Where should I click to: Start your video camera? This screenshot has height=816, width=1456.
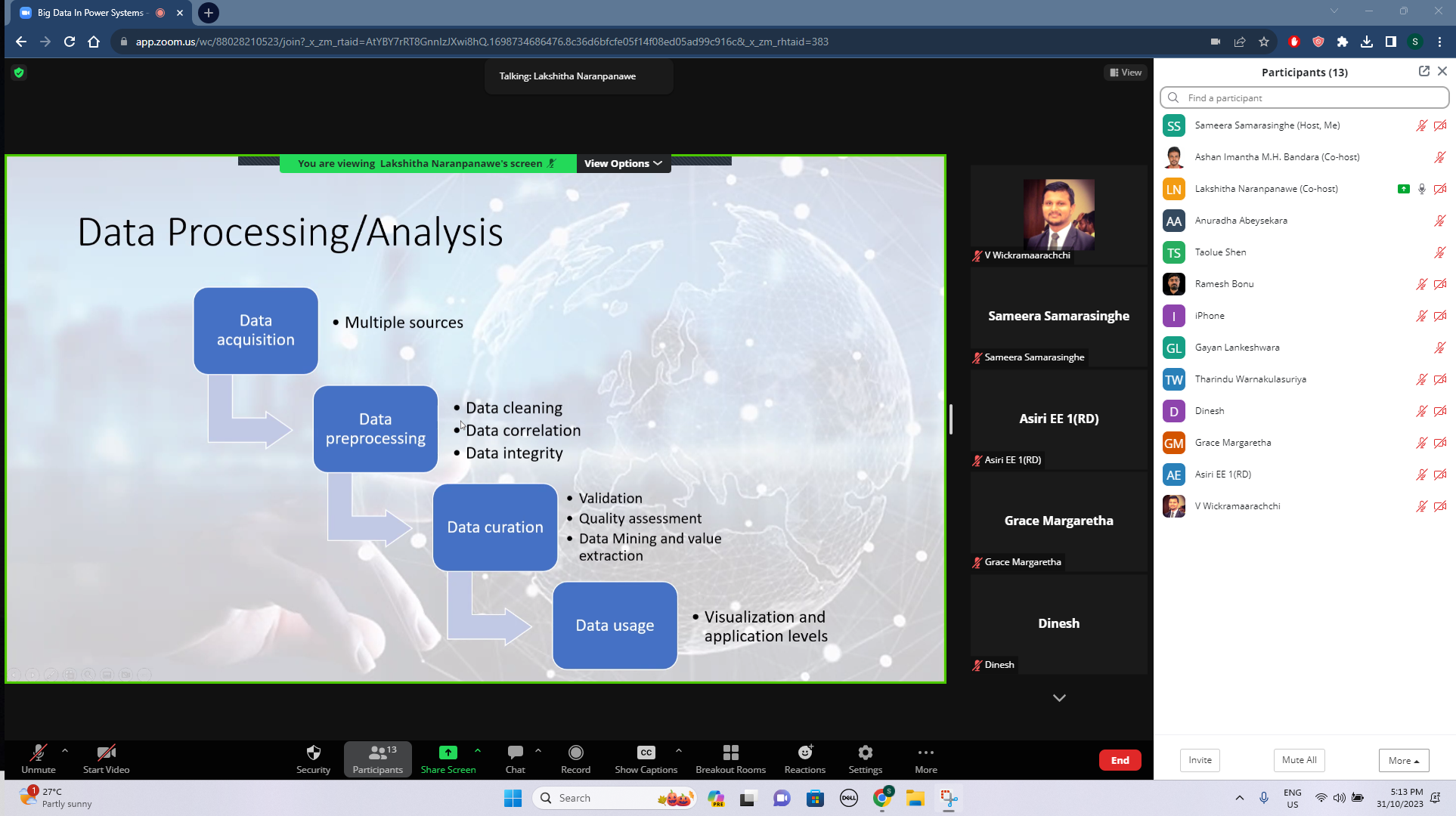click(106, 759)
